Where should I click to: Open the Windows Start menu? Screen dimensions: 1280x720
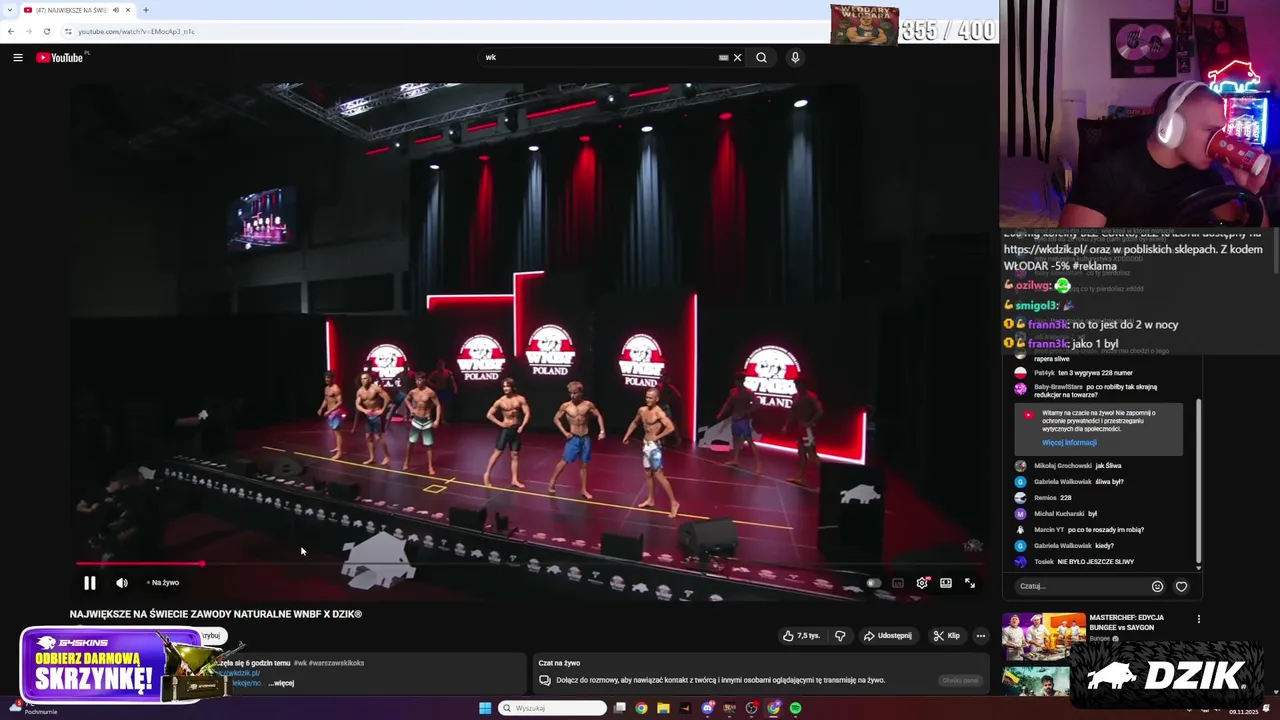(x=485, y=708)
